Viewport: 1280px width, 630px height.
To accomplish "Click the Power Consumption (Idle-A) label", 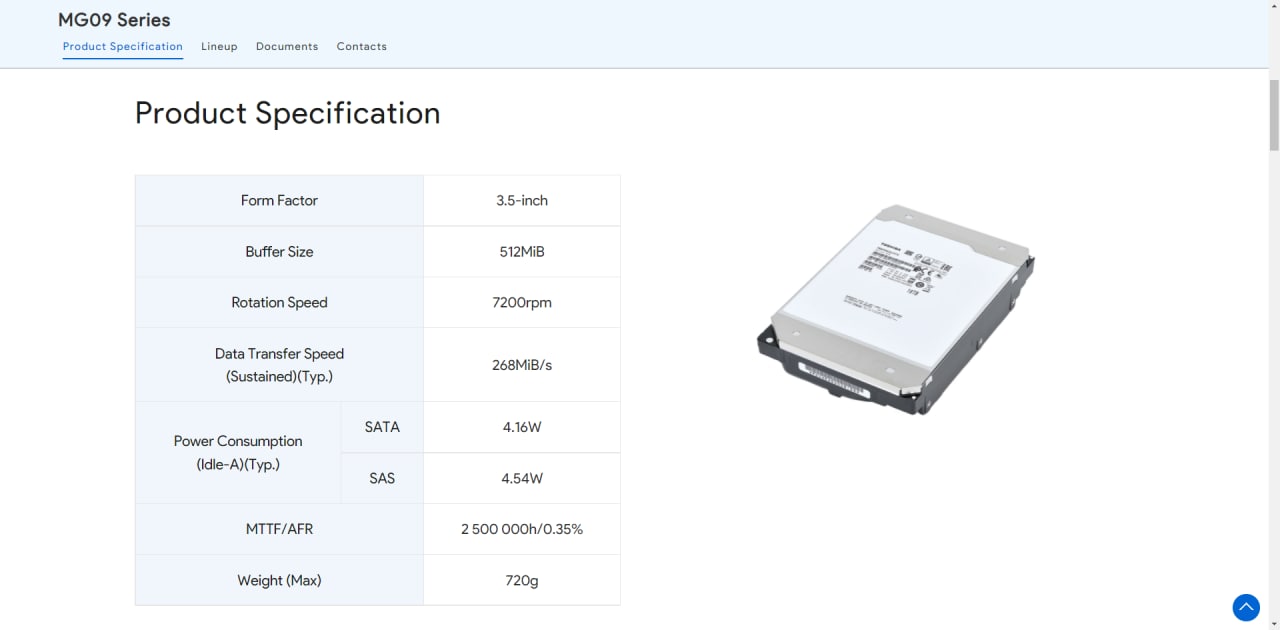I will 238,453.
